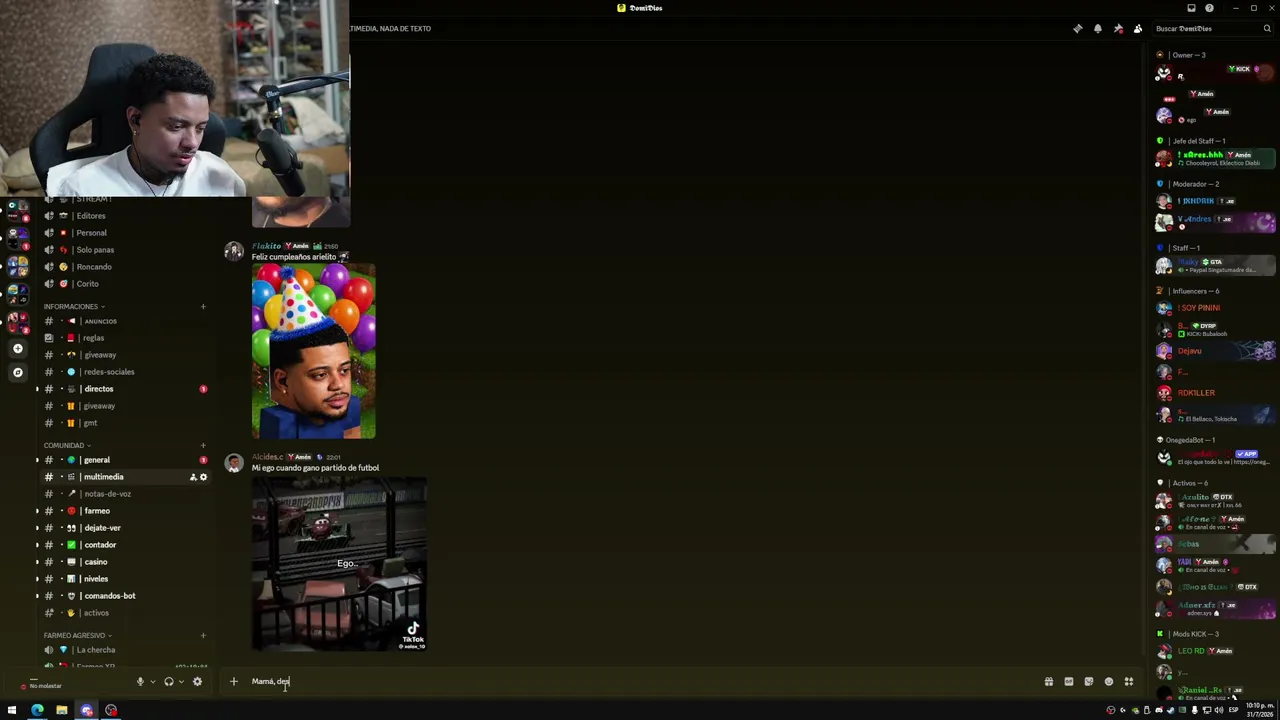Edit multimedia channel settings gear
The height and width of the screenshot is (720, 1280).
(203, 477)
